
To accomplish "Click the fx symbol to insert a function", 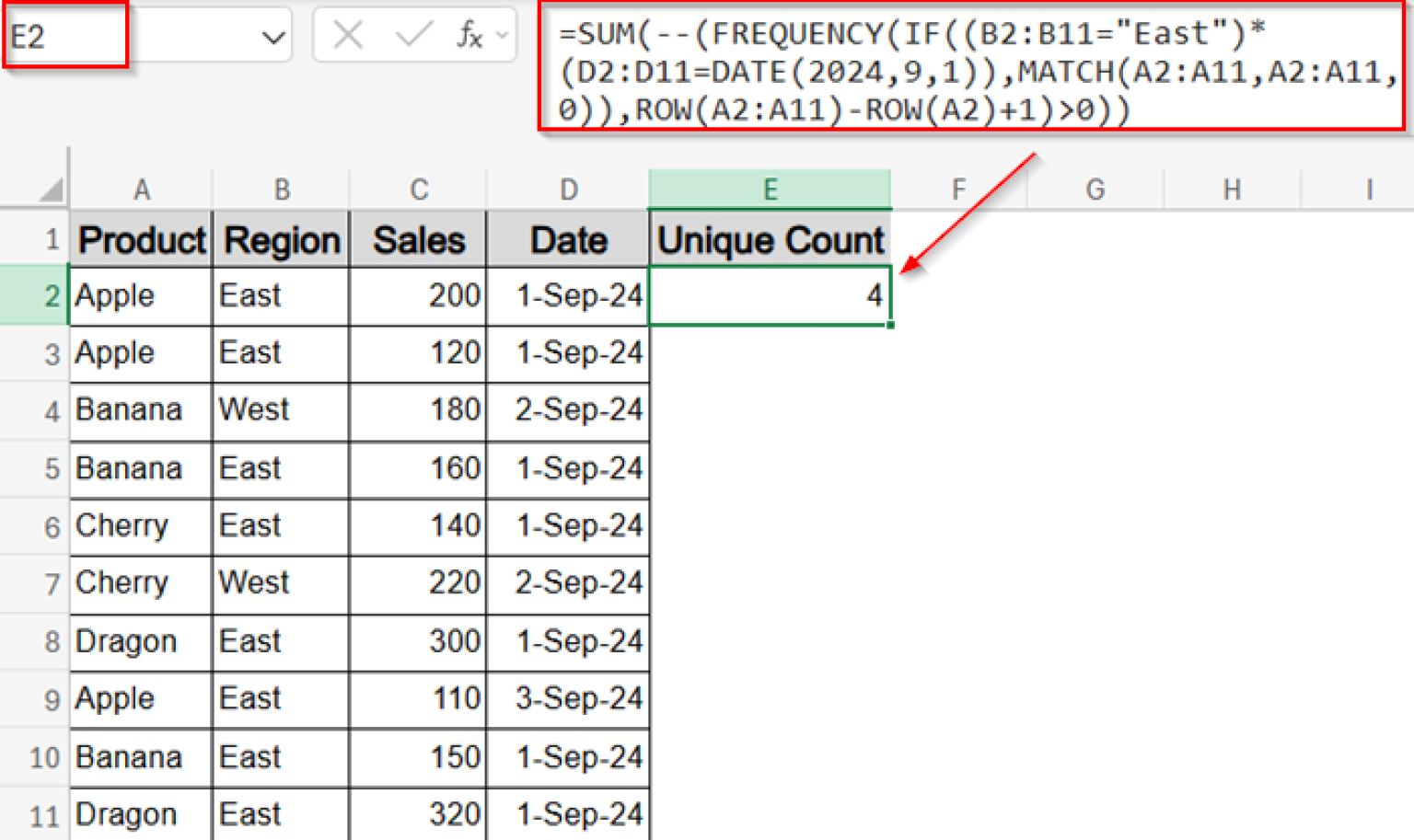I will point(469,35).
